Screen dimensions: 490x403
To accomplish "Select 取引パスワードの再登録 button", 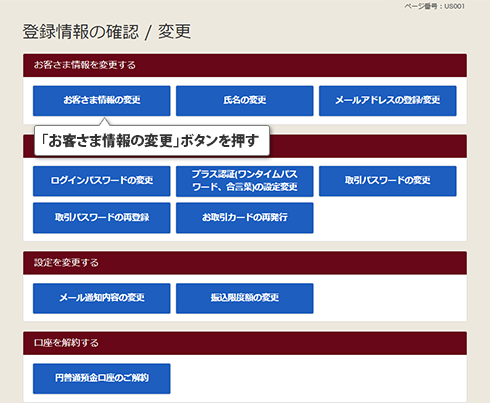I will pos(102,218).
